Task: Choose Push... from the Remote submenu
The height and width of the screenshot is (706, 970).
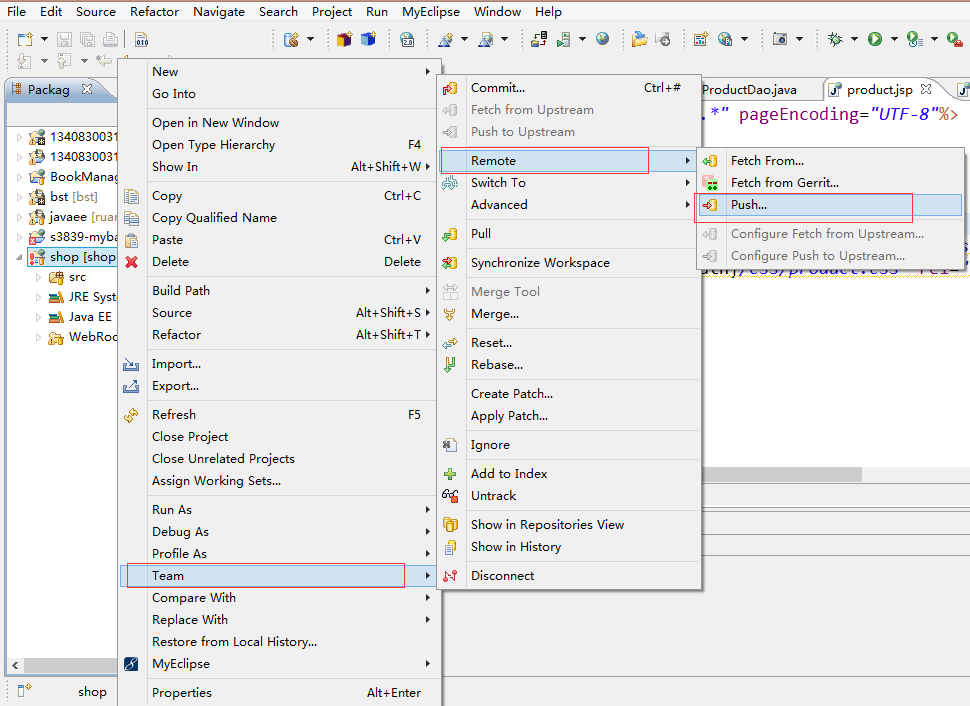Action: pyautogui.click(x=830, y=205)
